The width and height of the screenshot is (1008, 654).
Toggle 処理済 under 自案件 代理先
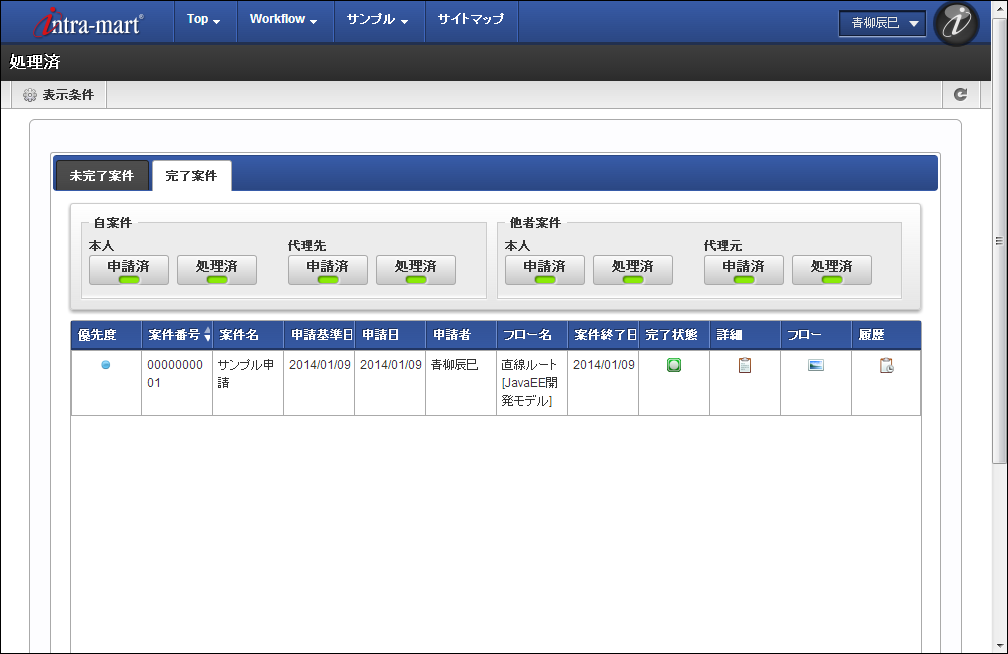click(416, 270)
